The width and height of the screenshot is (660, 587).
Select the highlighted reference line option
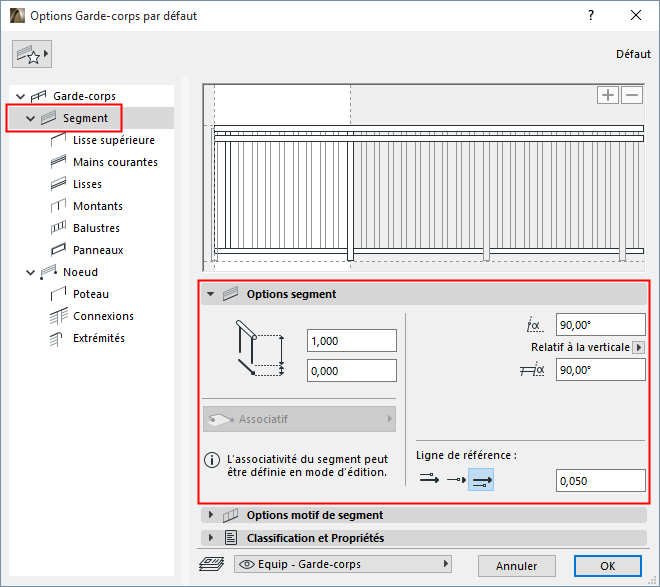point(481,480)
